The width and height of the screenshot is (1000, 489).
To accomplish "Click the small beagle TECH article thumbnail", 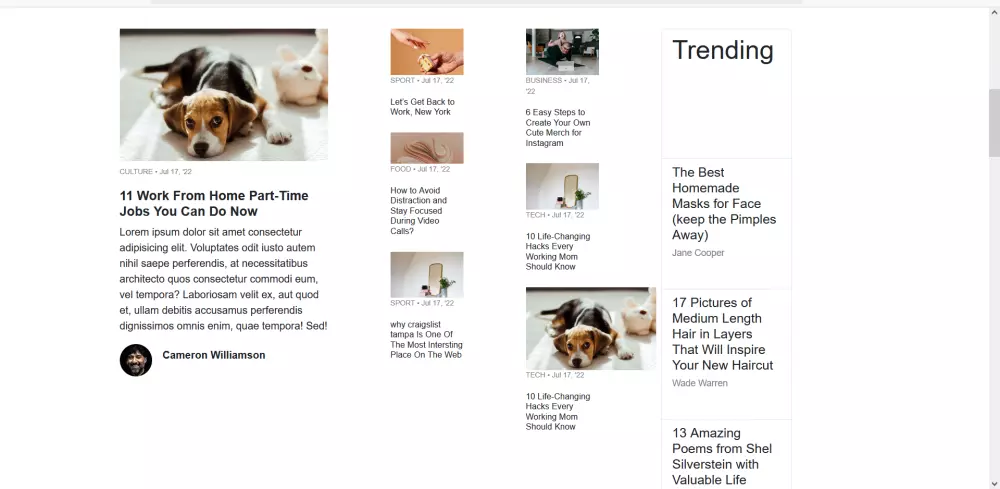I will point(591,328).
